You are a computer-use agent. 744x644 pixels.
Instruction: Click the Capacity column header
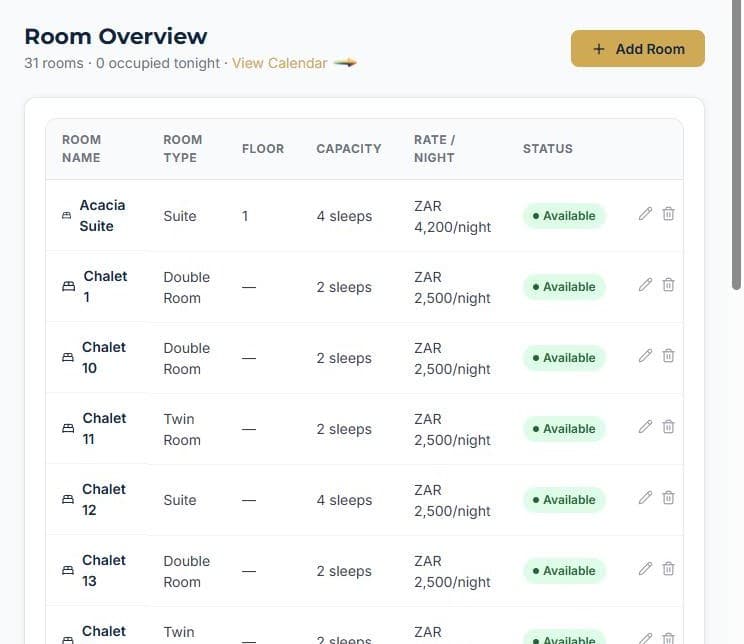click(x=349, y=149)
